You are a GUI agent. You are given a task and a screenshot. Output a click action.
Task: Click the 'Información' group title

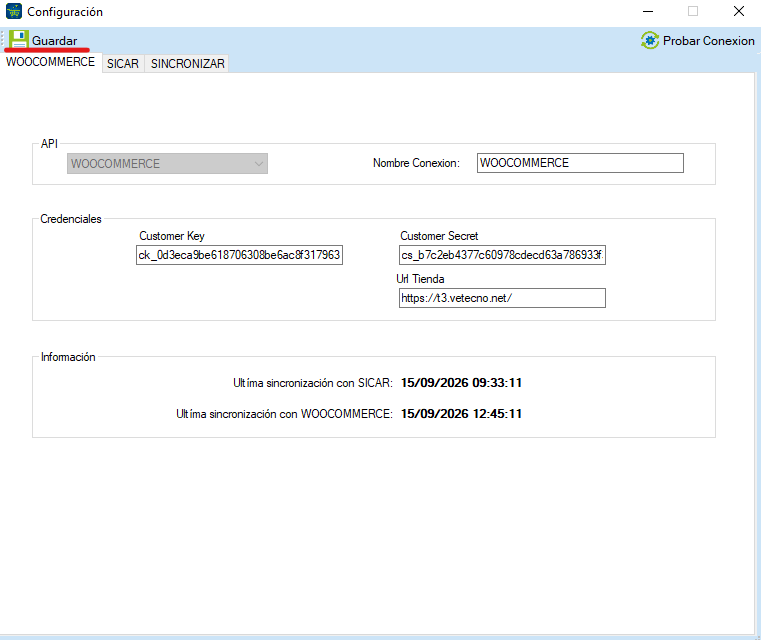[x=68, y=357]
